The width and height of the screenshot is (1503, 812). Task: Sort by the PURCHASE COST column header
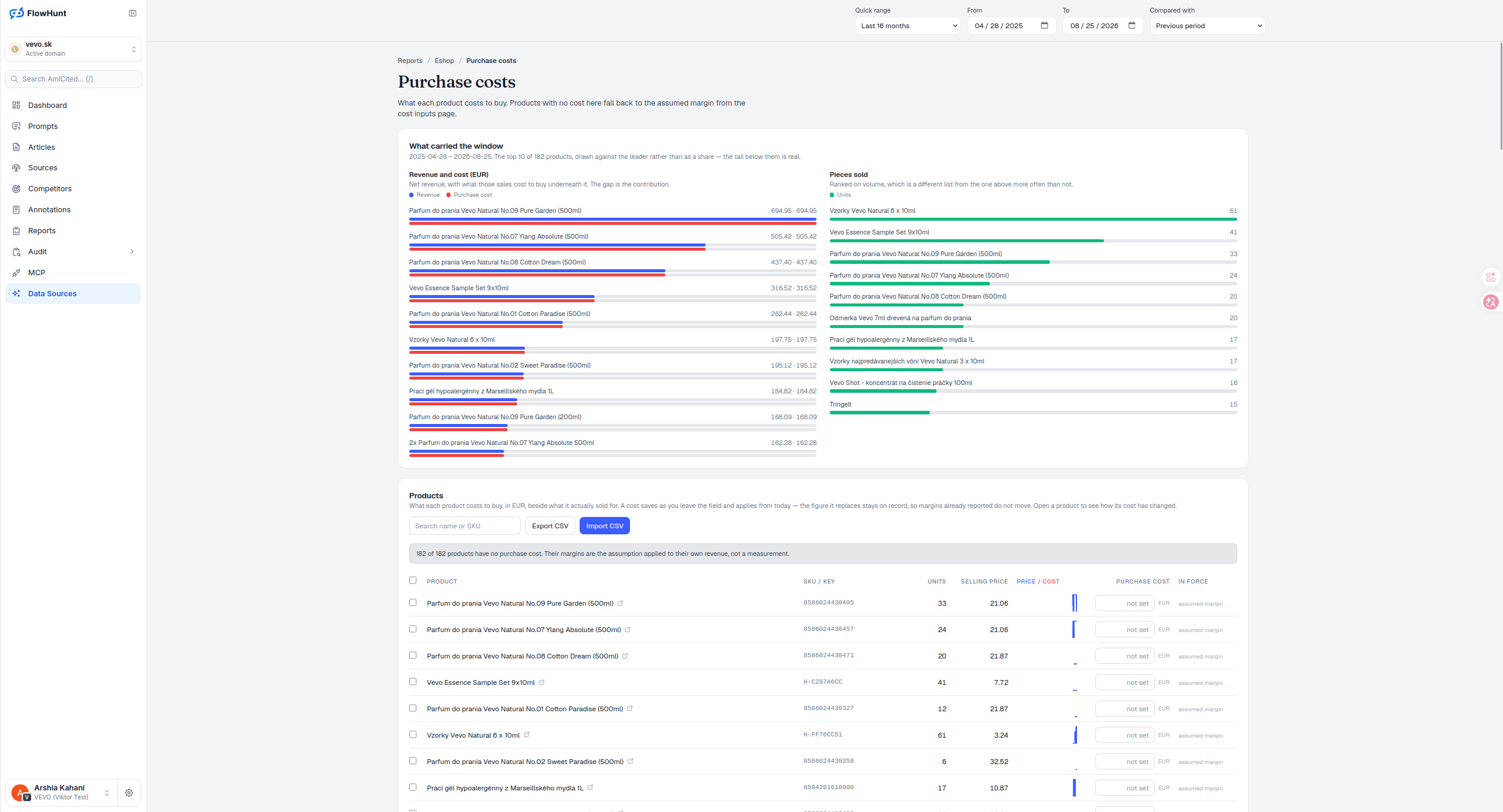[x=1142, y=582]
